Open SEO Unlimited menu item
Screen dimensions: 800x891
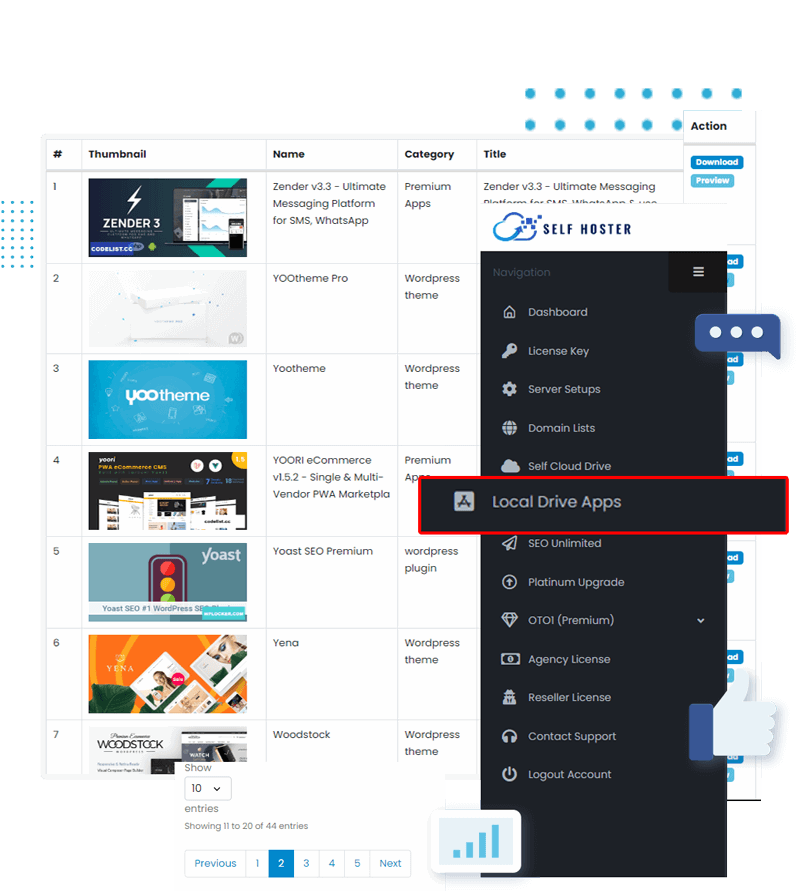(x=564, y=543)
